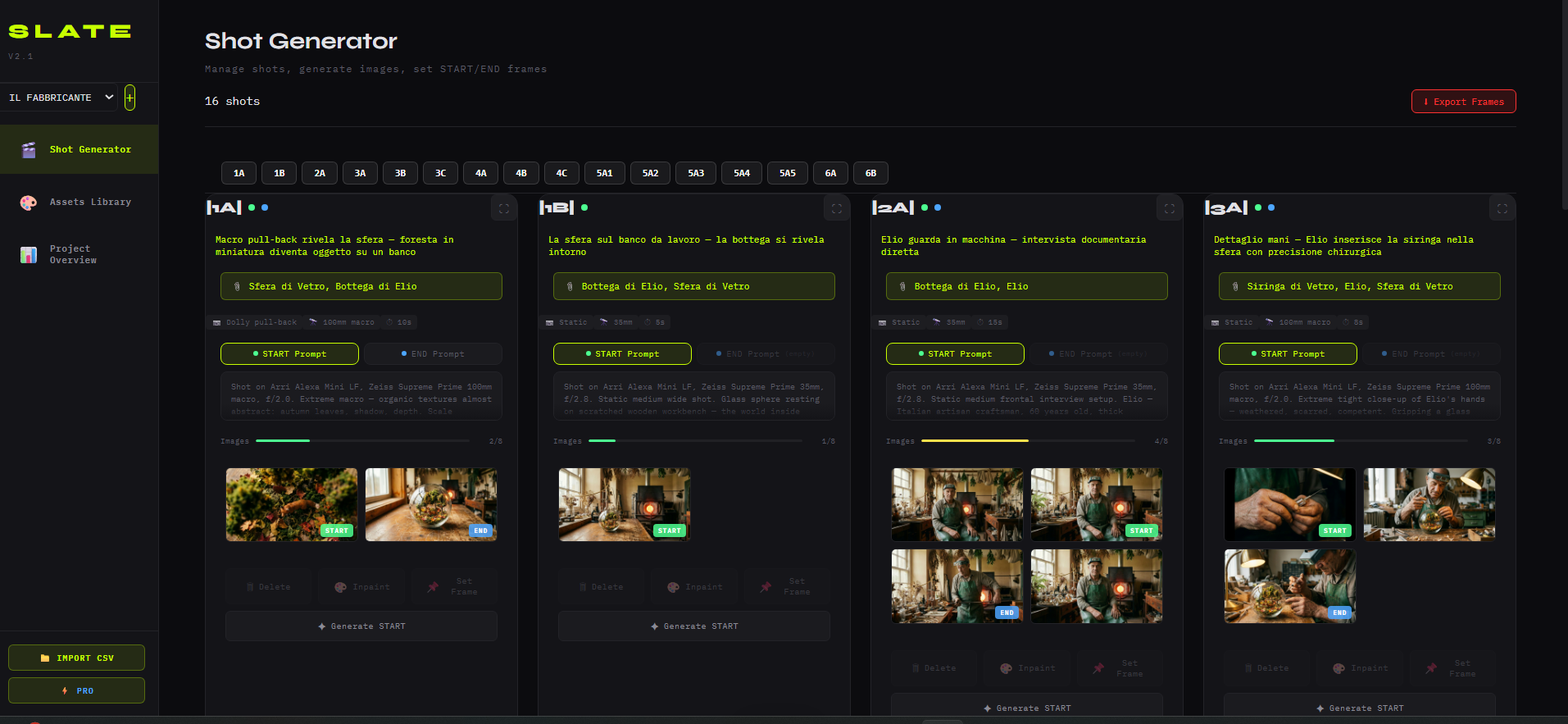1568x724 pixels.
Task: Click assets field 'Bottega di Elio, Elio'
Action: pos(1027,286)
